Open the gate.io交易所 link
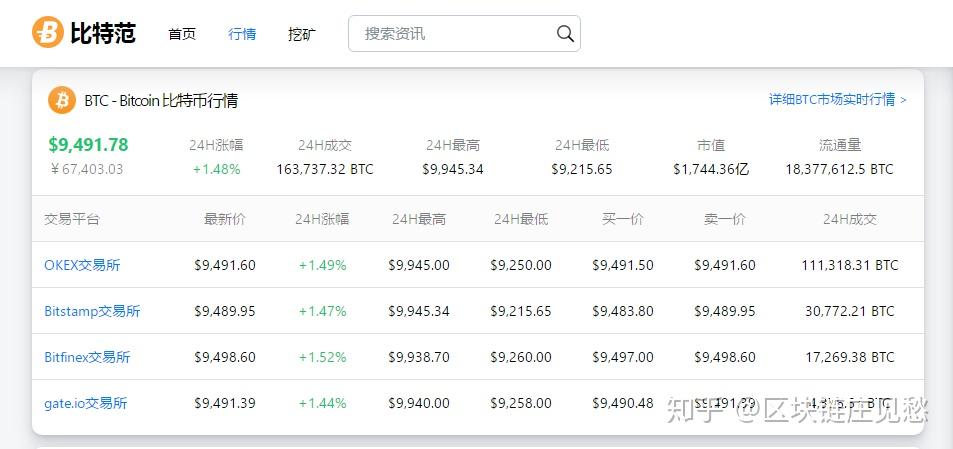Screen dimensions: 953x449 tap(86, 403)
